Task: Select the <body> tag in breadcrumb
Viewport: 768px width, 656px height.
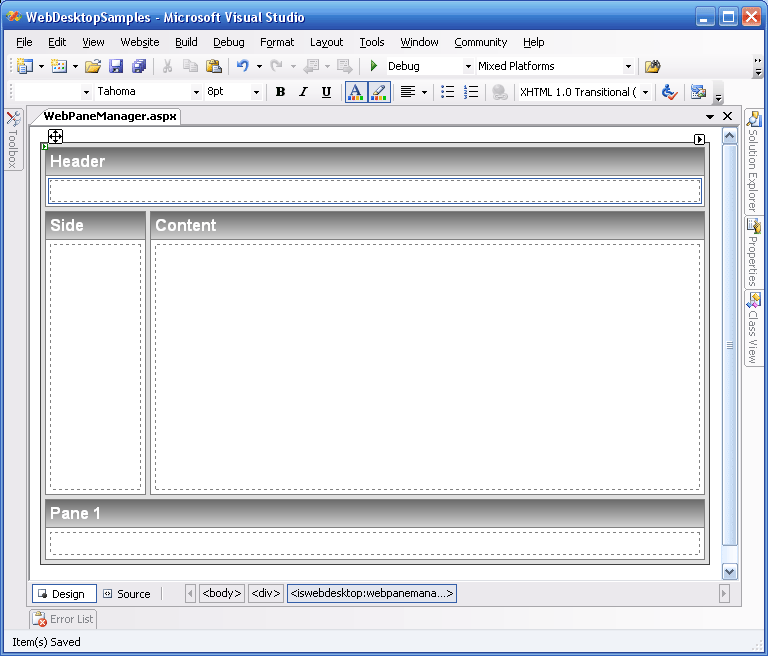Action: point(221,593)
